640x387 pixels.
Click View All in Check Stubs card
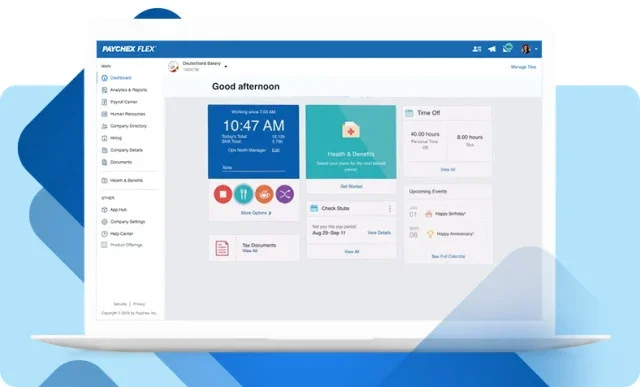(351, 252)
